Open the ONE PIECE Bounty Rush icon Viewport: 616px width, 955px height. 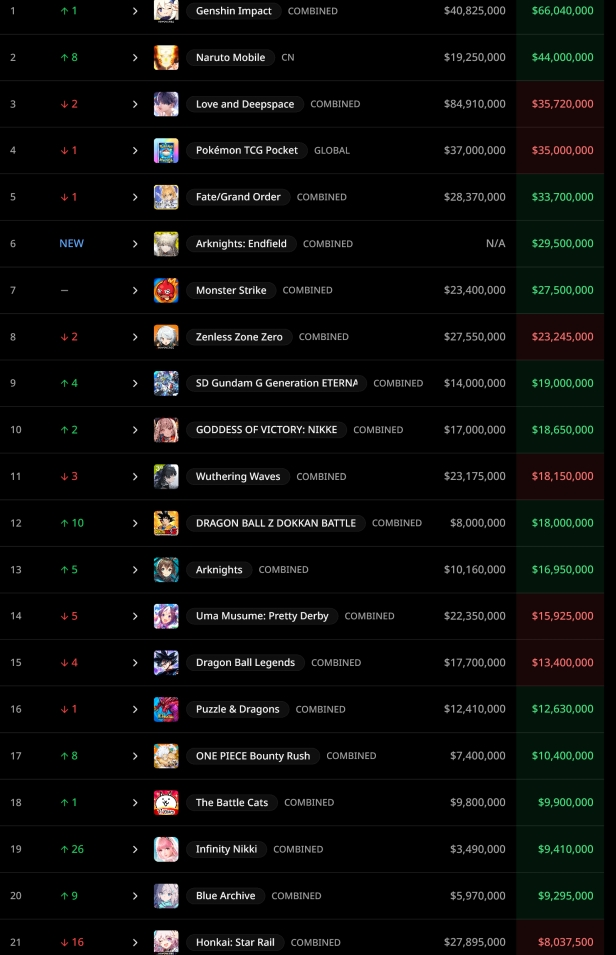(166, 756)
